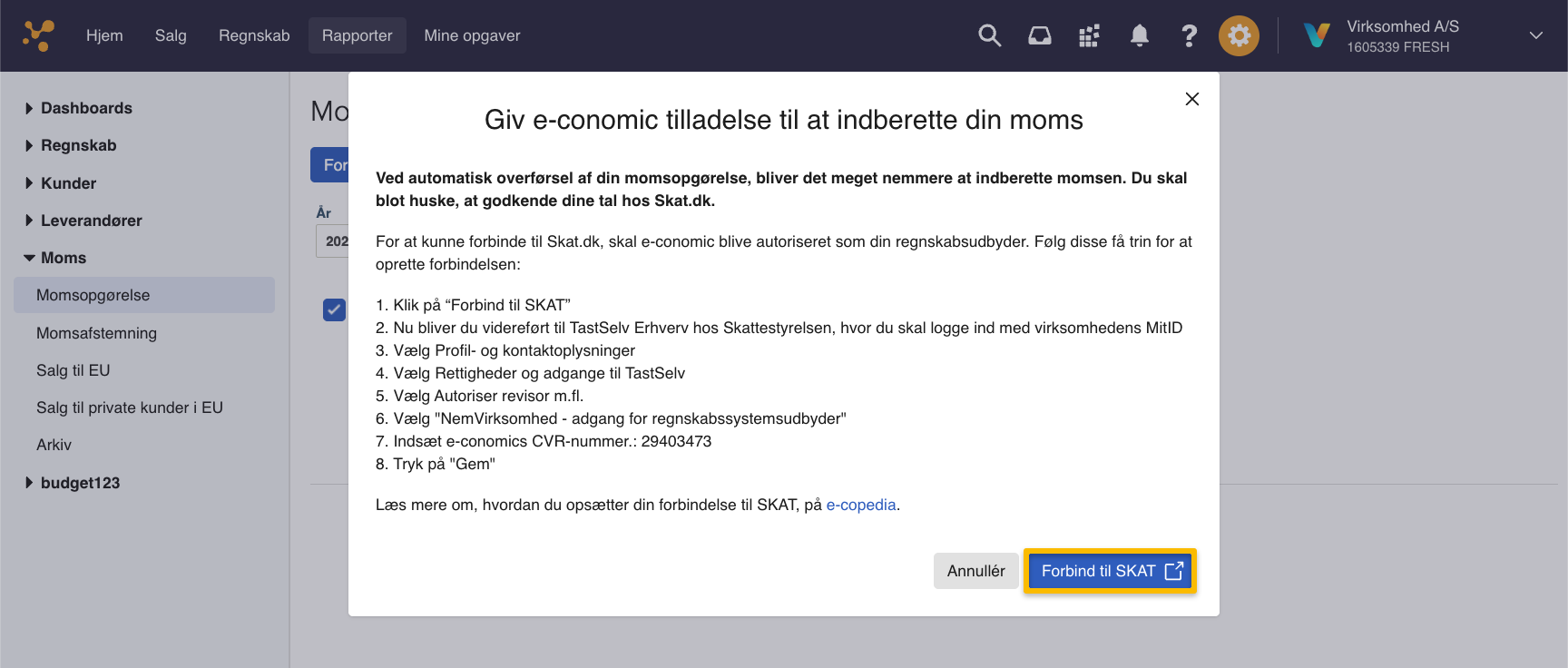Collapse the Moms section
The image size is (1568, 668).
click(55, 258)
